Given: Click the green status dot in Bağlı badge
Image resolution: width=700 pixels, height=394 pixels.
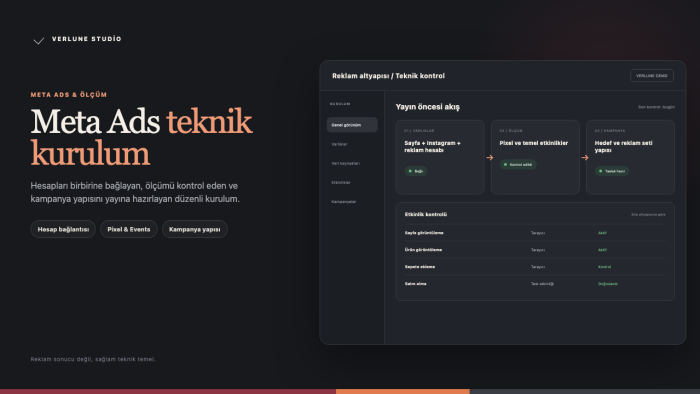Looking at the screenshot, I should pyautogui.click(x=410, y=171).
